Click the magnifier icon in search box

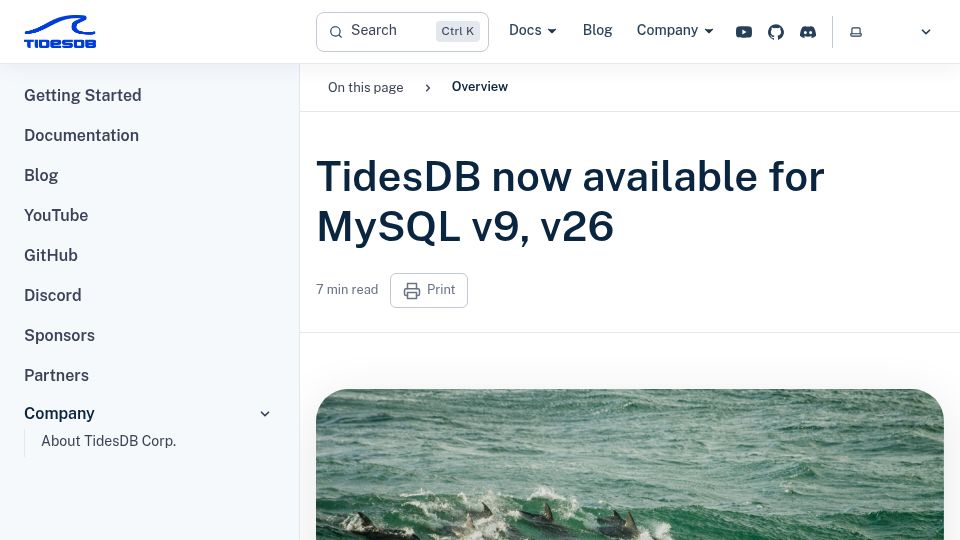[x=336, y=32]
